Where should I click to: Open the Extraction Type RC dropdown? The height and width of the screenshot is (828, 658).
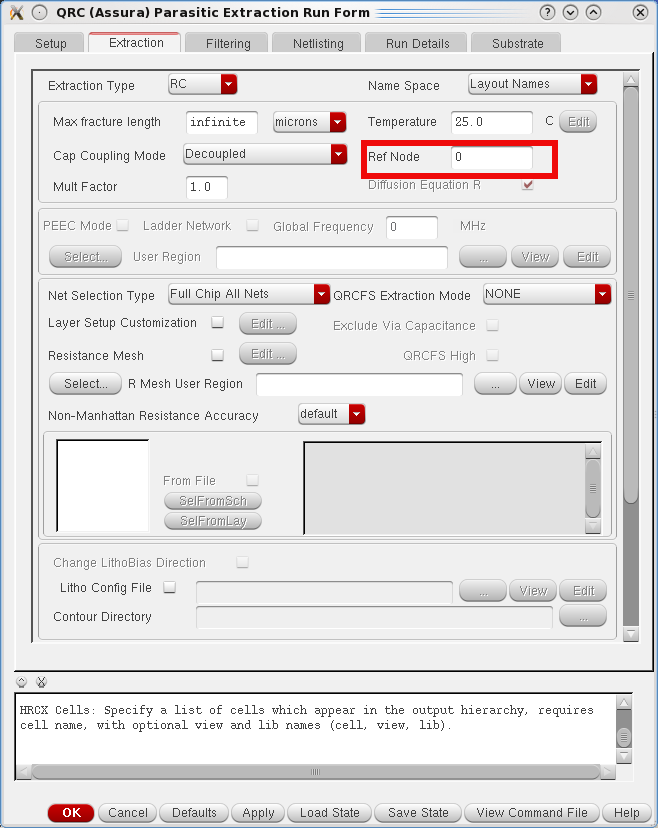(x=202, y=85)
